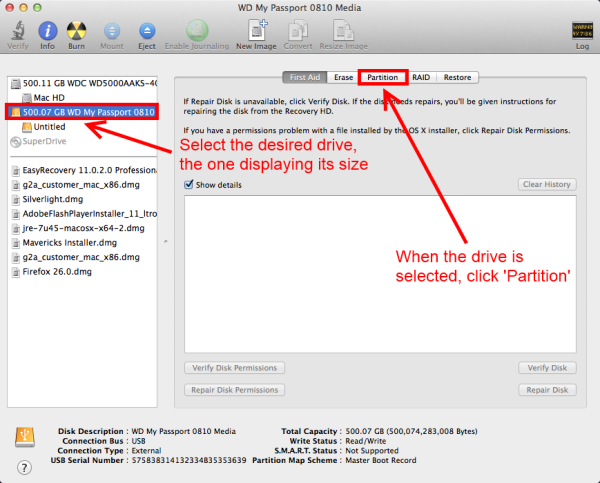
Task: Select EasyRecovery 11.0.2.0 disk image
Action: (84, 170)
